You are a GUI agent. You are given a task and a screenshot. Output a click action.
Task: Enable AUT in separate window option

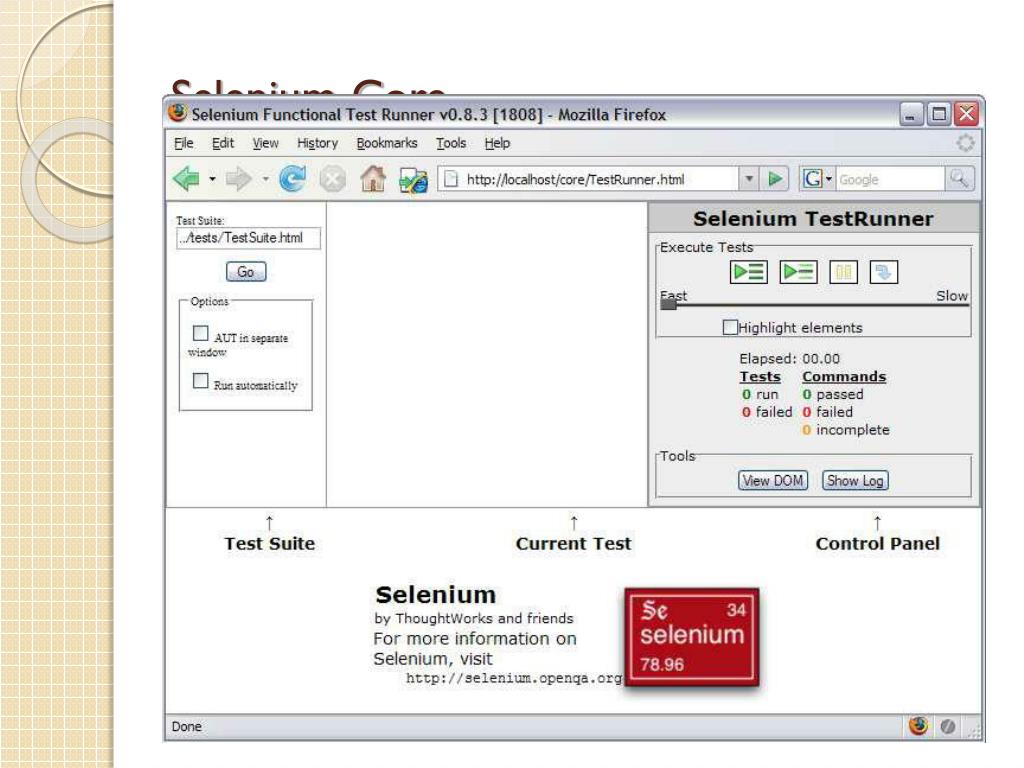[x=200, y=333]
